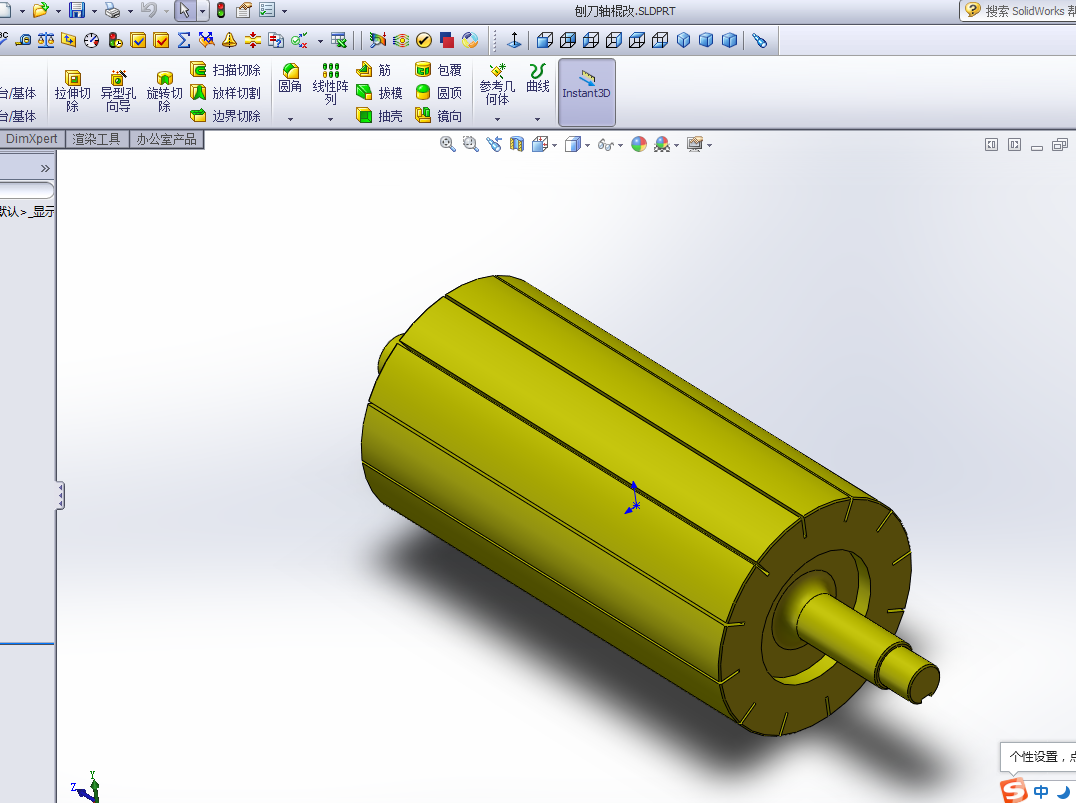Click the 圆顶 (Dome) button

click(438, 93)
